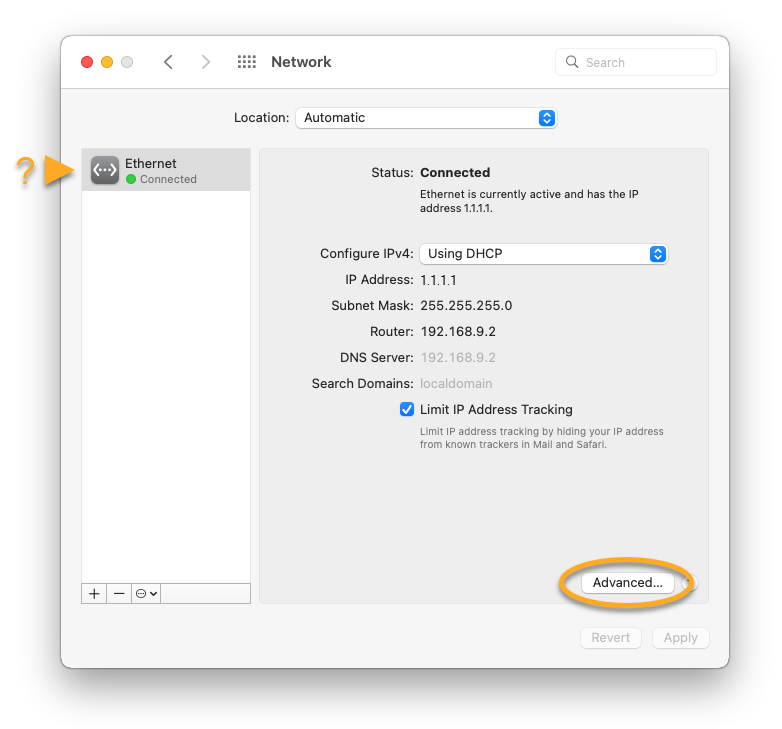Open the Configure IPv4 dropdown
Viewport: 782px width, 729px height.
(x=542, y=254)
